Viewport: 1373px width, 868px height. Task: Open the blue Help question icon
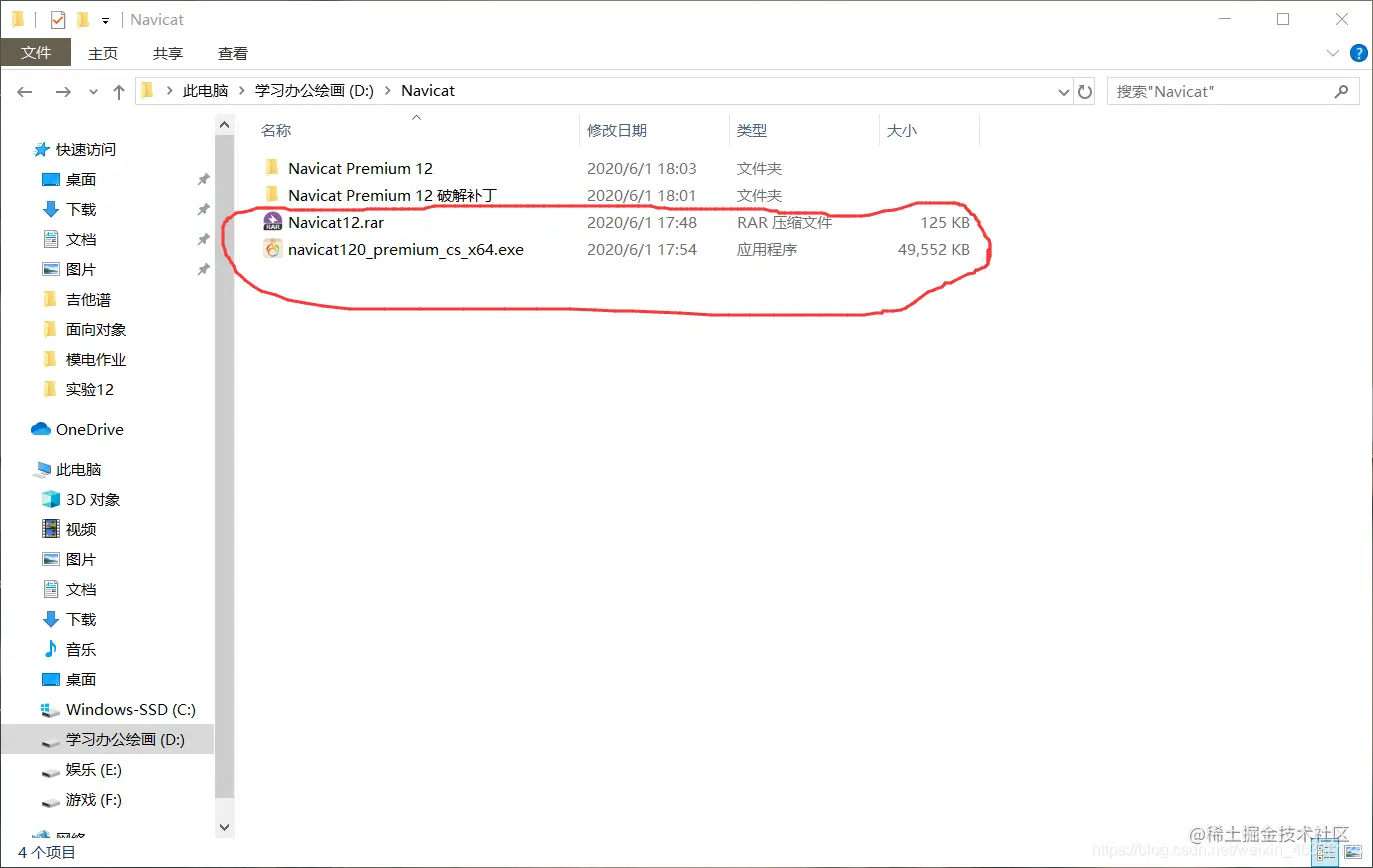pyautogui.click(x=1359, y=53)
